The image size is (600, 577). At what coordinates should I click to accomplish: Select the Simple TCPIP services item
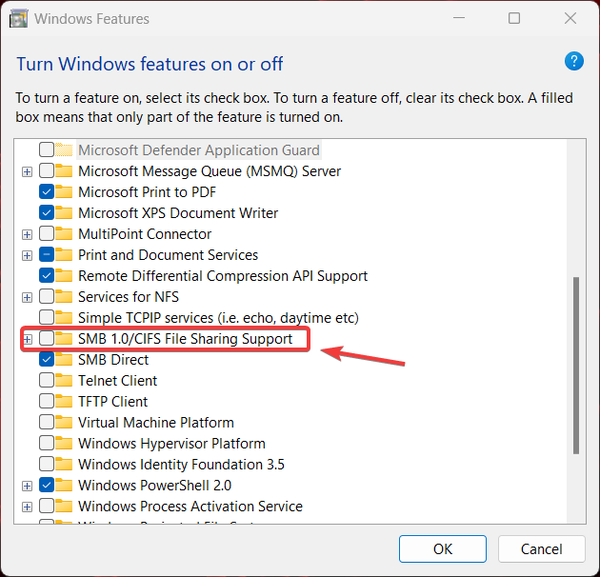(217, 318)
